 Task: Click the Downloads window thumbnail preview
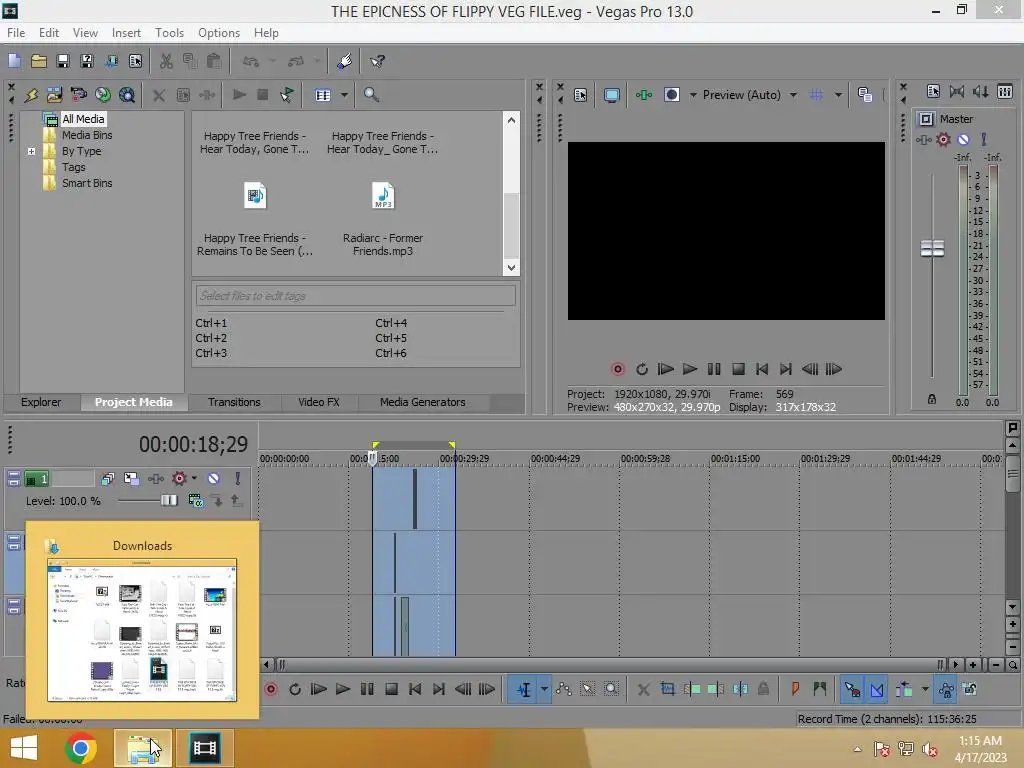pyautogui.click(x=142, y=630)
